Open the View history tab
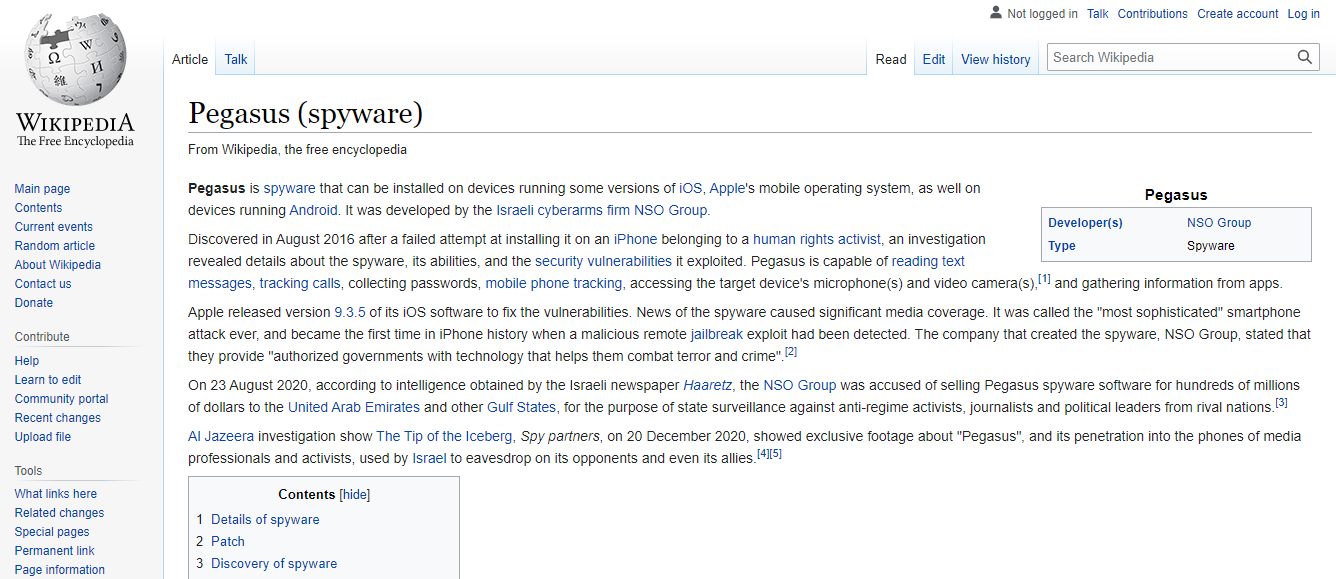 (x=996, y=59)
